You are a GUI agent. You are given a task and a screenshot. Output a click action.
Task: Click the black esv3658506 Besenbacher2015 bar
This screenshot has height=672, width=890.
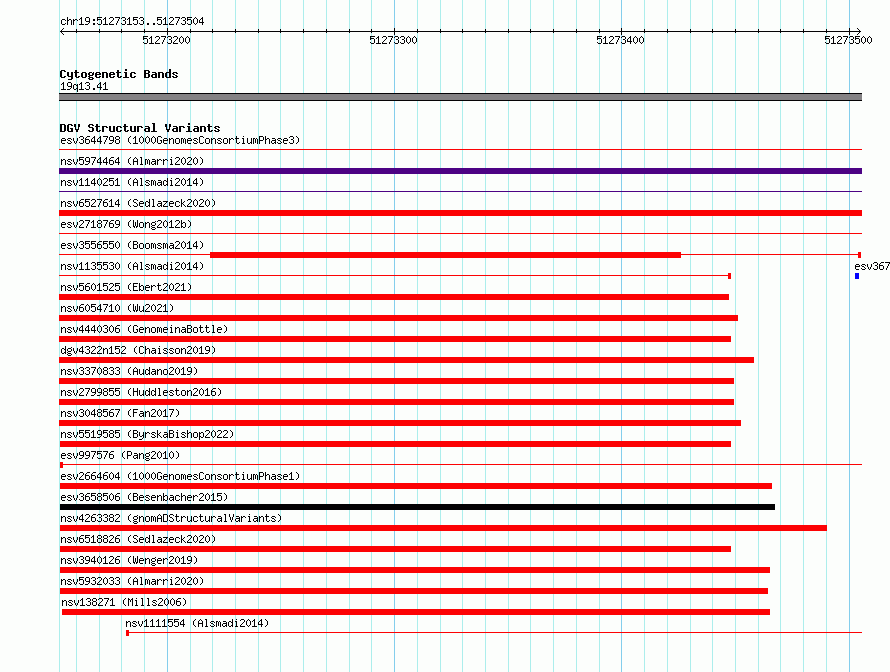coord(417,507)
